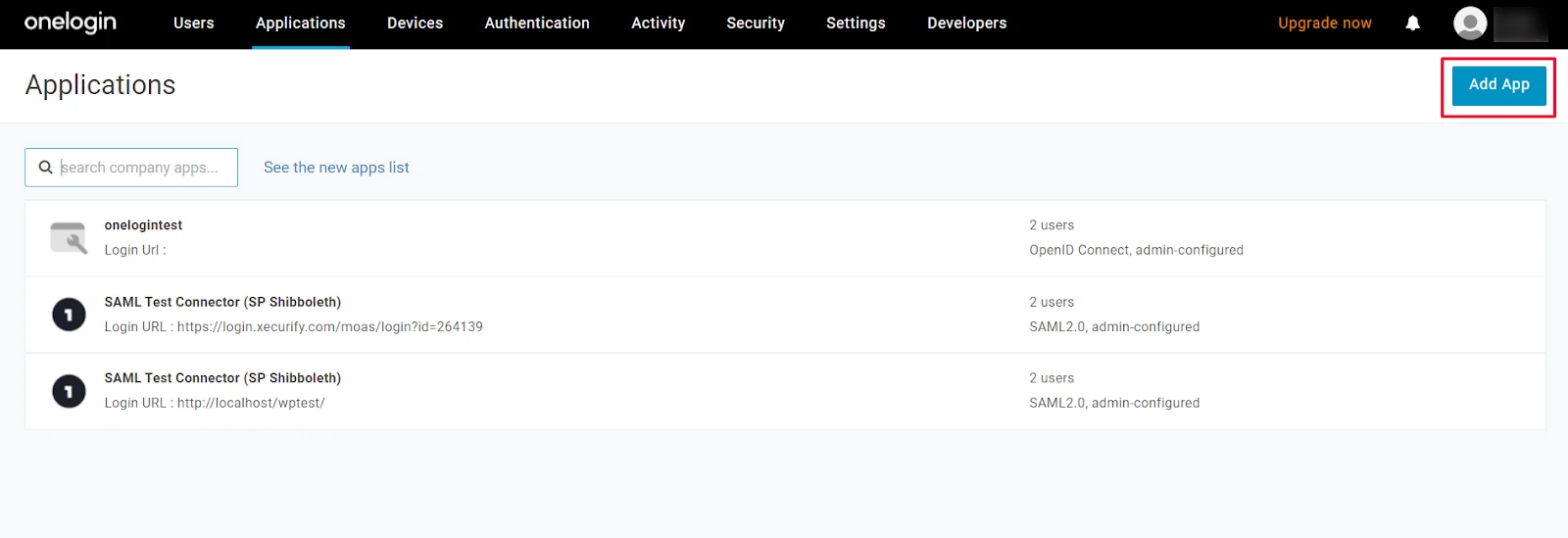This screenshot has width=1568, height=538.
Task: Click icon of SAML connector with localhost URL
Action: (69, 391)
